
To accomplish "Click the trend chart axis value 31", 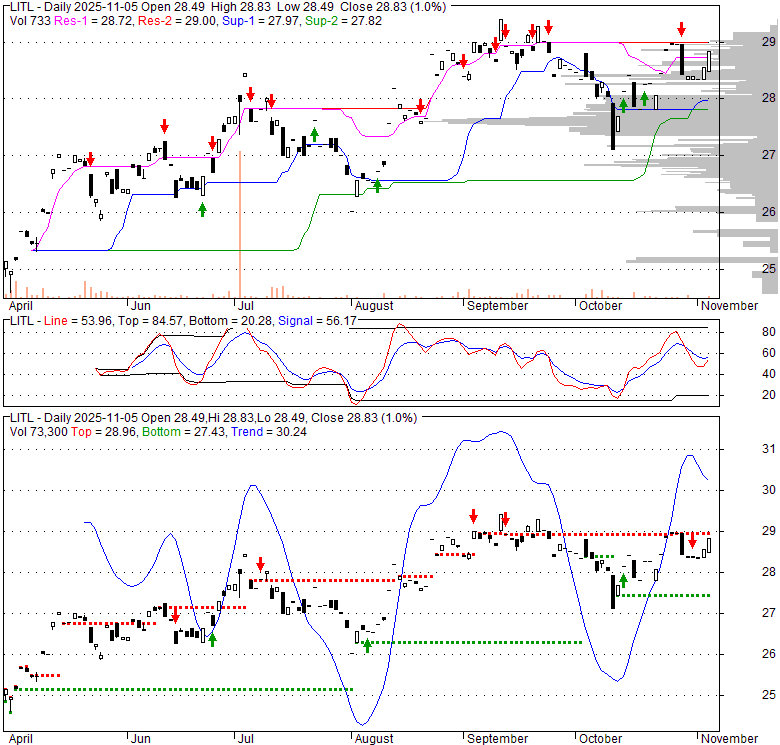I will click(x=769, y=449).
